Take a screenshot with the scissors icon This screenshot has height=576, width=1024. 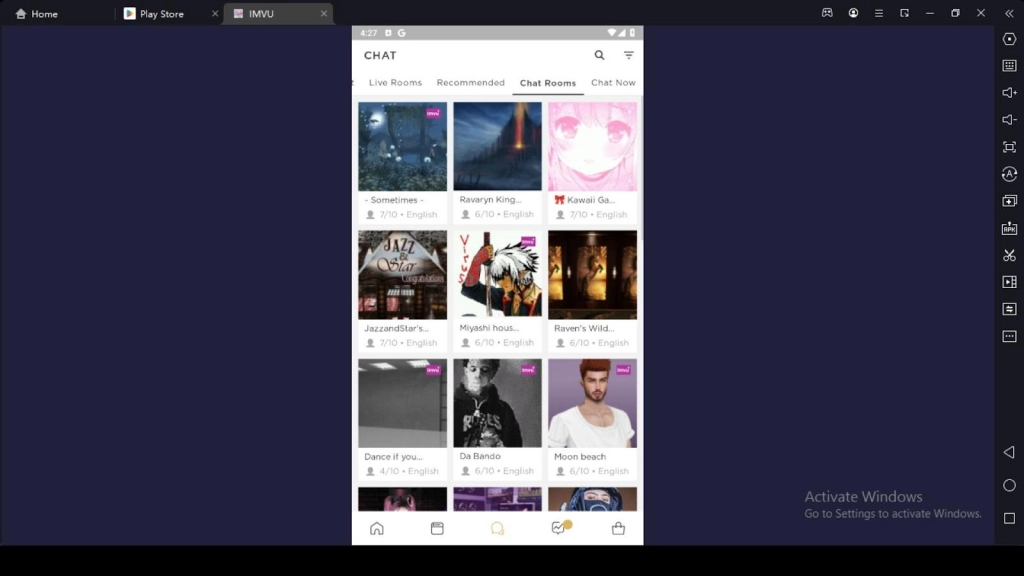pyautogui.click(x=1009, y=255)
